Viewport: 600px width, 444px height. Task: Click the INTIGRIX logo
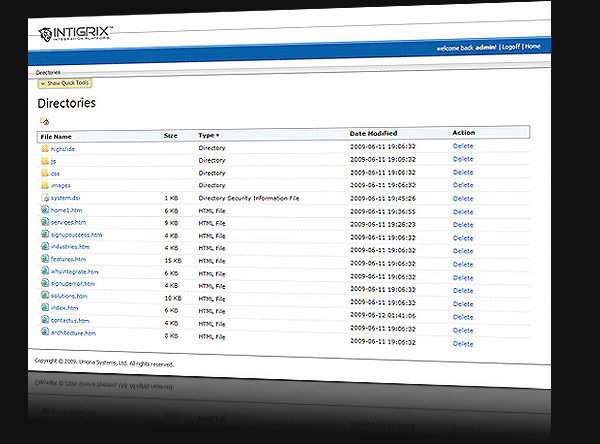click(x=75, y=34)
